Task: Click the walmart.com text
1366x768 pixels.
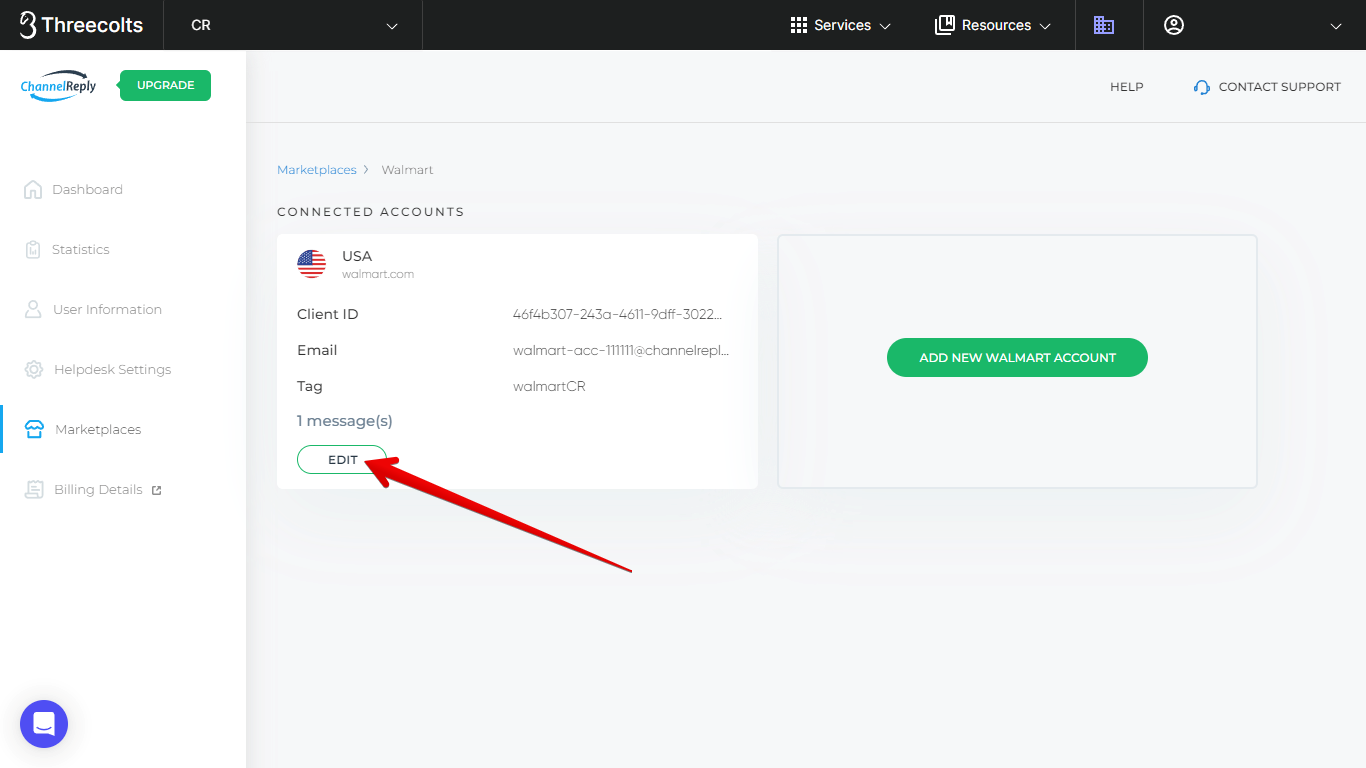Action: click(378, 274)
